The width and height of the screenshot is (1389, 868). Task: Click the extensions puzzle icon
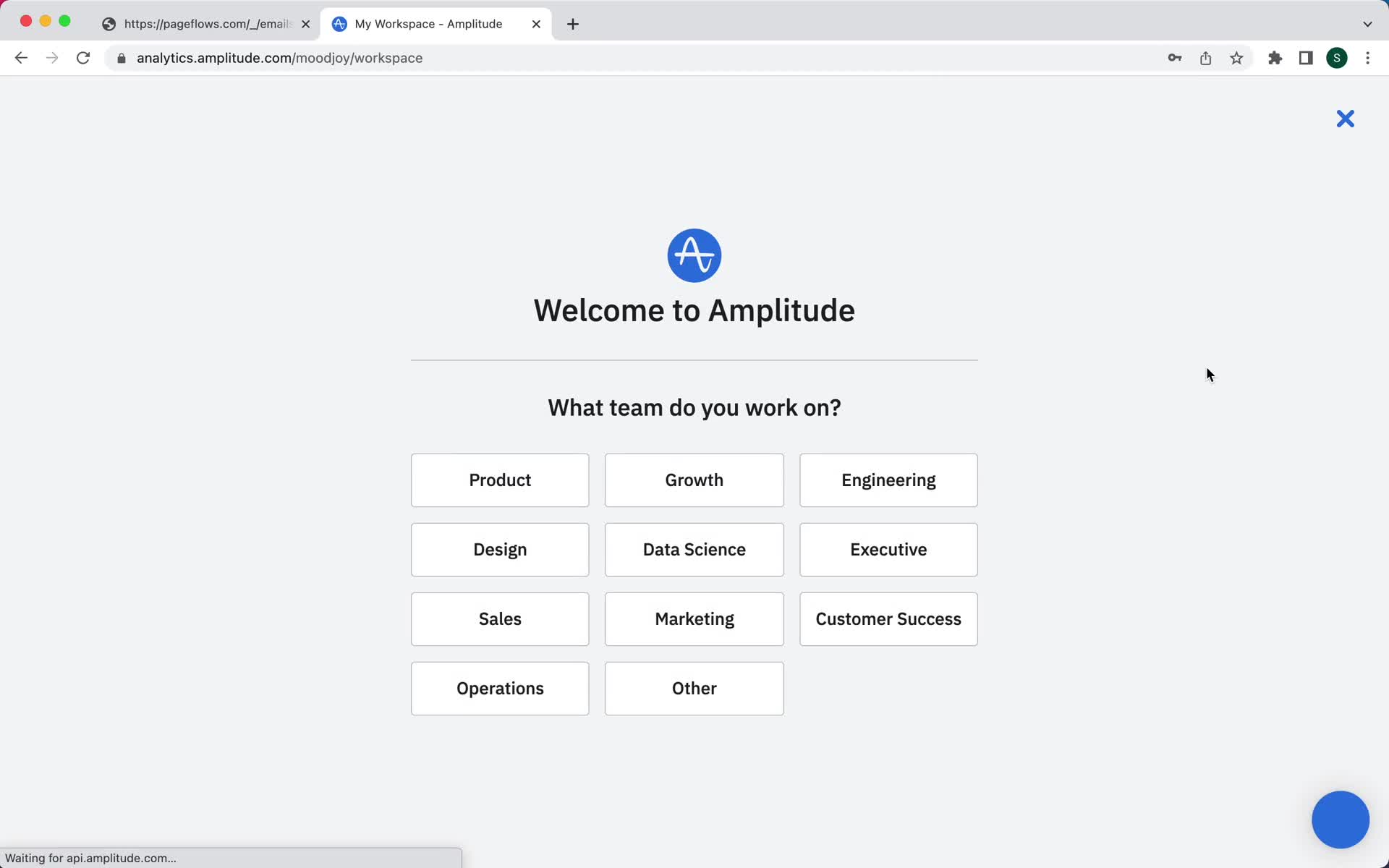pos(1275,57)
